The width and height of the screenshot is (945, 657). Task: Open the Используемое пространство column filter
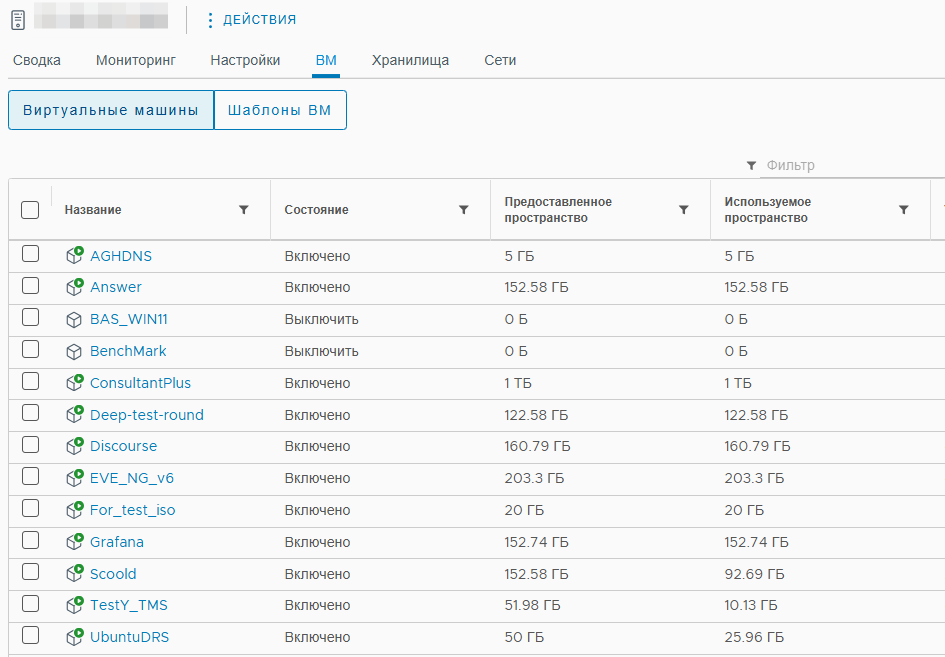point(903,210)
